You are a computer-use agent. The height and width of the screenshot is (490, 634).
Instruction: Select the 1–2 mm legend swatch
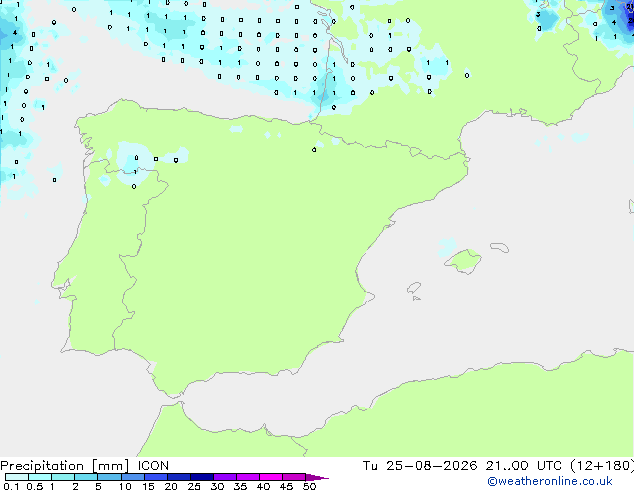[x=63, y=477]
